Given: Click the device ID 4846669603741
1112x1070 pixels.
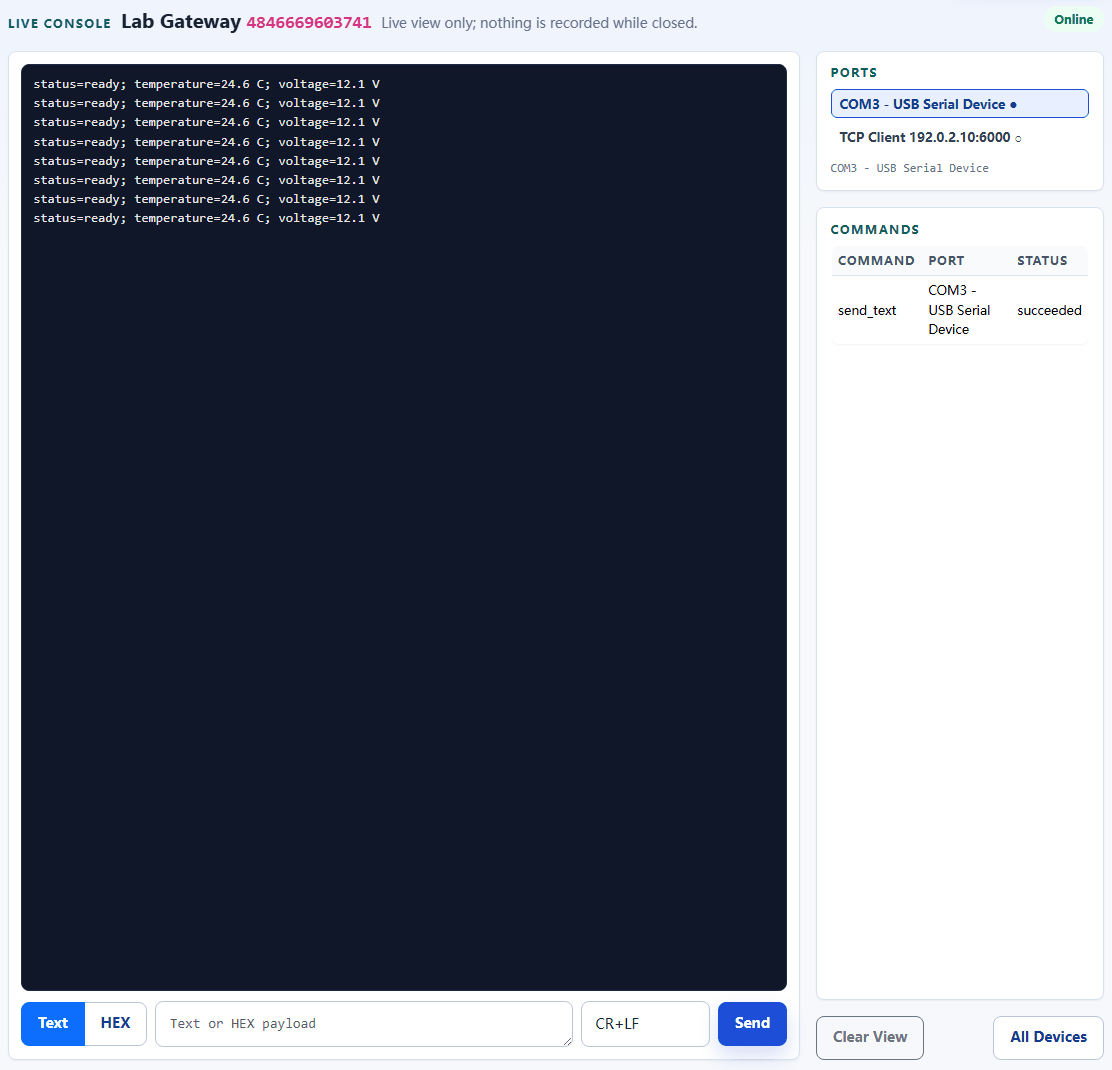Looking at the screenshot, I should coord(308,23).
